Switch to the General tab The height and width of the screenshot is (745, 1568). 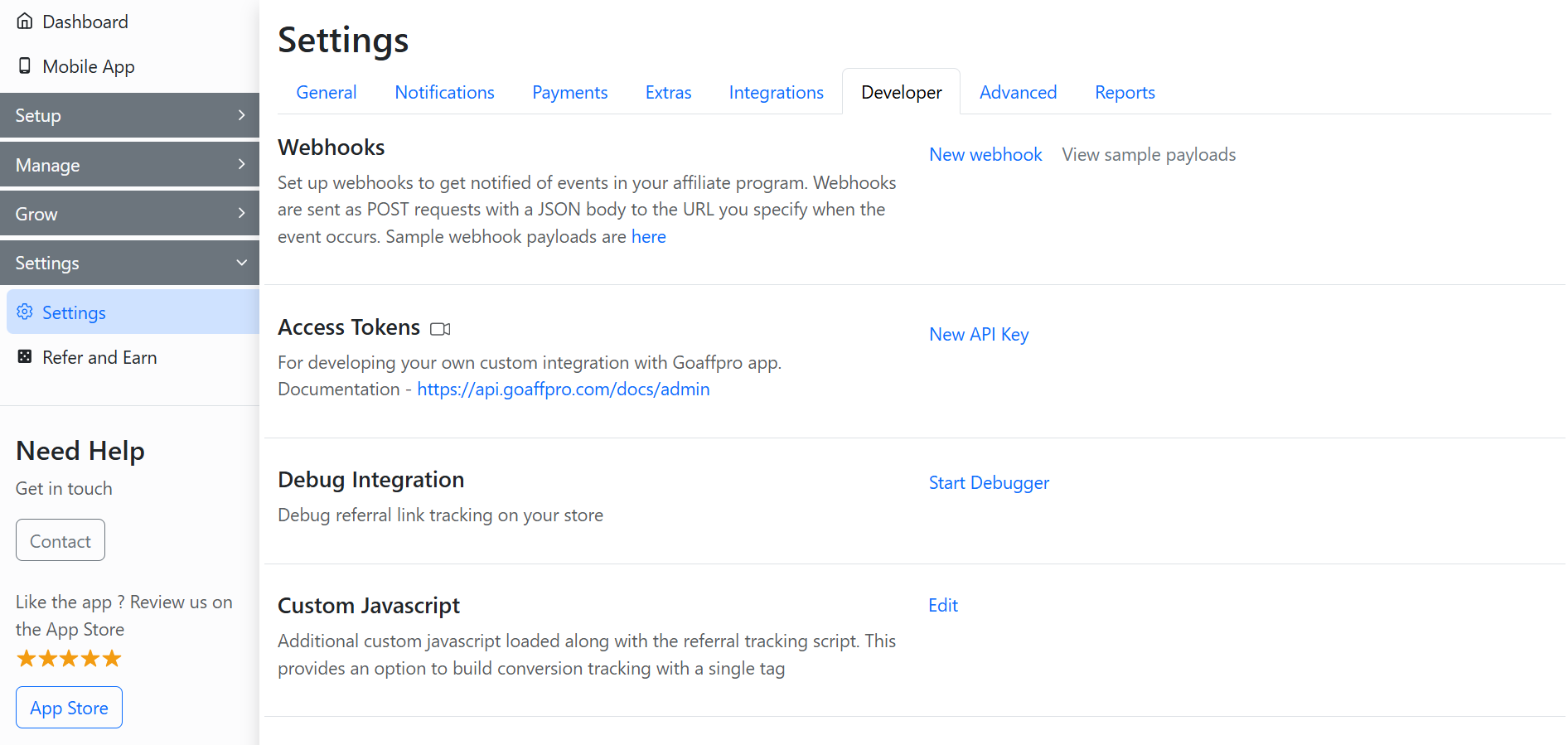pyautogui.click(x=327, y=93)
